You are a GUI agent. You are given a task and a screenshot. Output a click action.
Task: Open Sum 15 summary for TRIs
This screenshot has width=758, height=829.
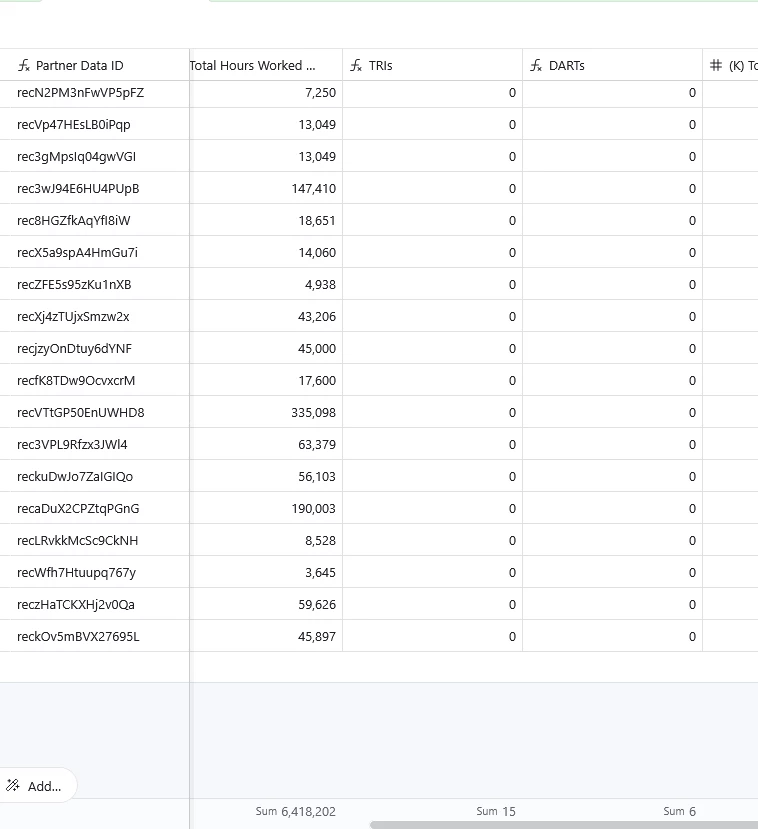point(495,811)
